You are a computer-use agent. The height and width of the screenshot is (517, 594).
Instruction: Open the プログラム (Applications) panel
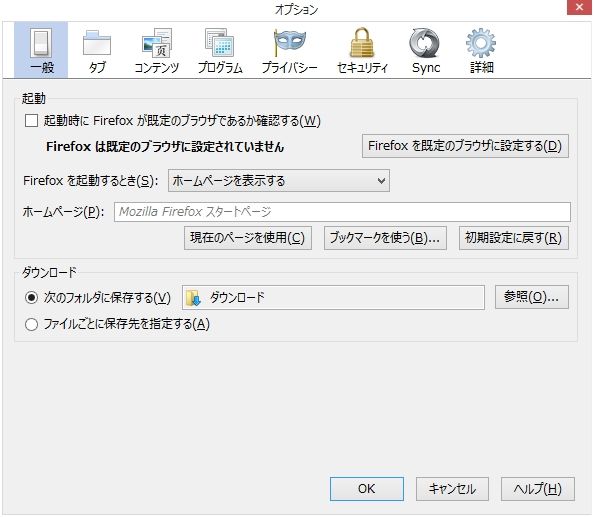(220, 50)
